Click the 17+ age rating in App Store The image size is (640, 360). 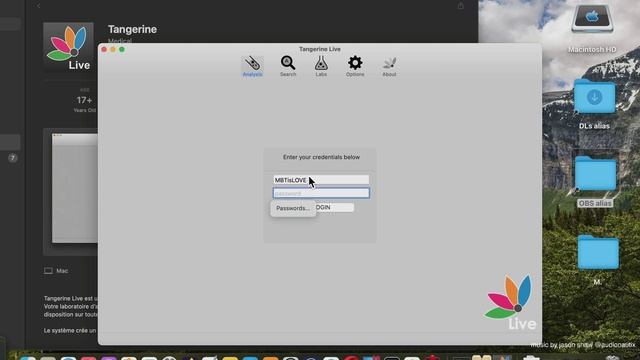(x=84, y=100)
